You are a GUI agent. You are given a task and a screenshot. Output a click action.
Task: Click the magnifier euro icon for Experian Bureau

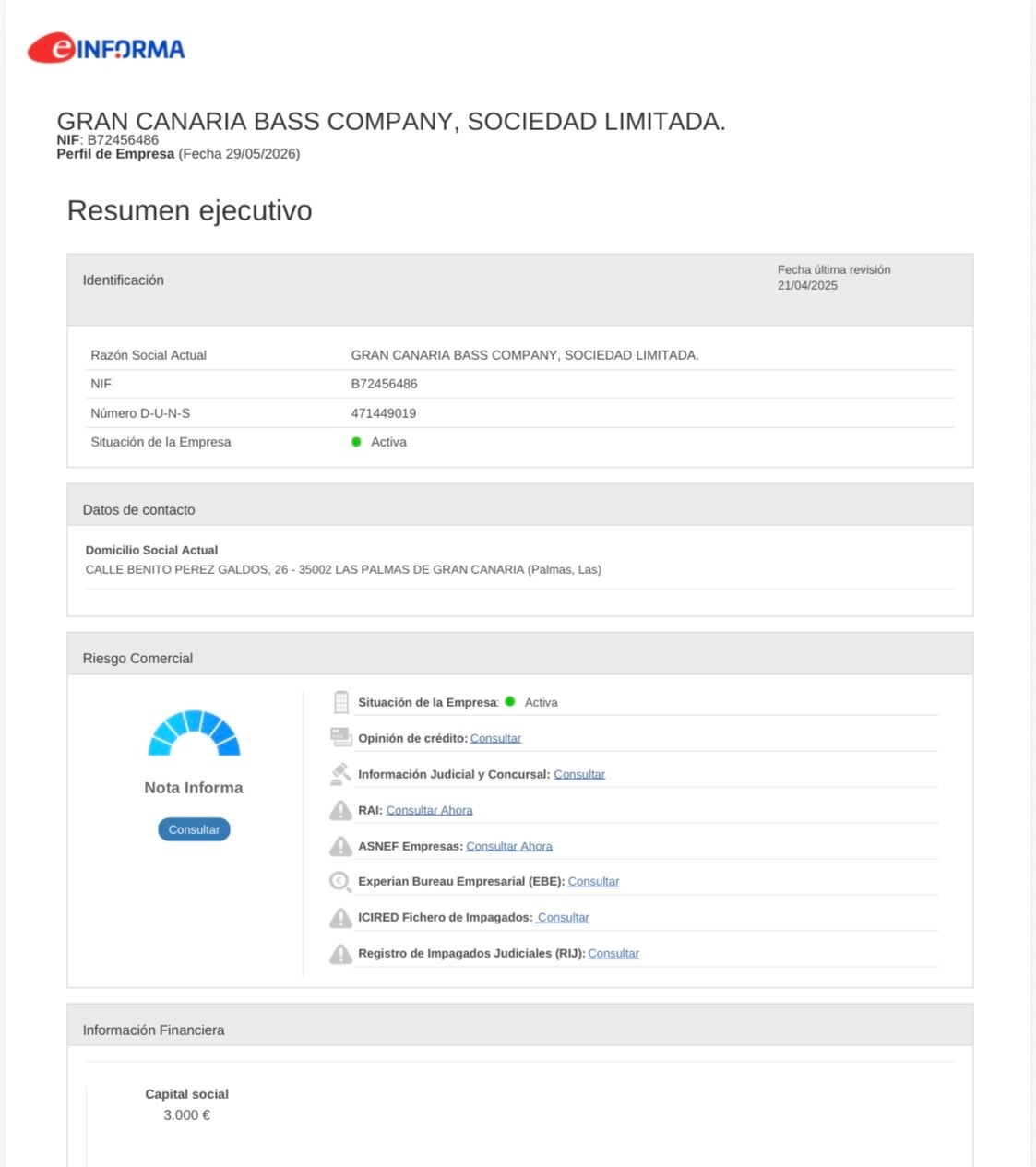(341, 882)
